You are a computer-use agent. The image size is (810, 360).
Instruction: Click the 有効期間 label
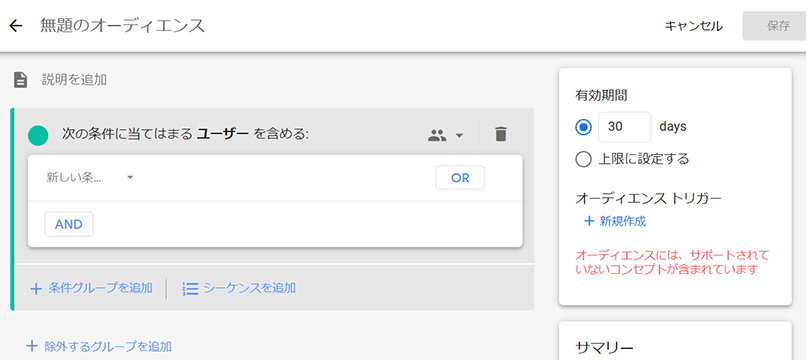[x=601, y=95]
